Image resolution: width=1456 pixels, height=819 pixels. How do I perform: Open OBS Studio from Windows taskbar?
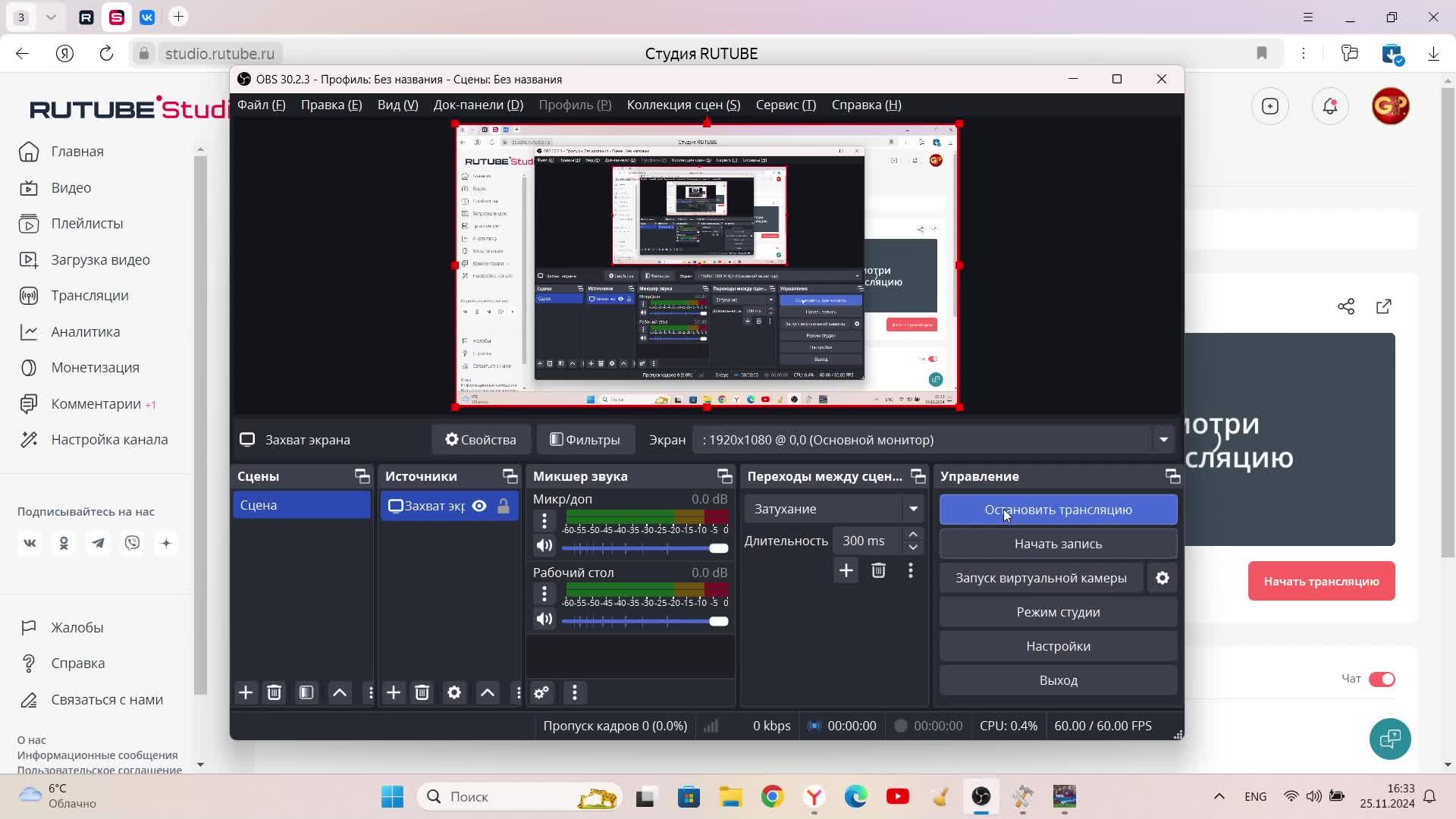(981, 796)
